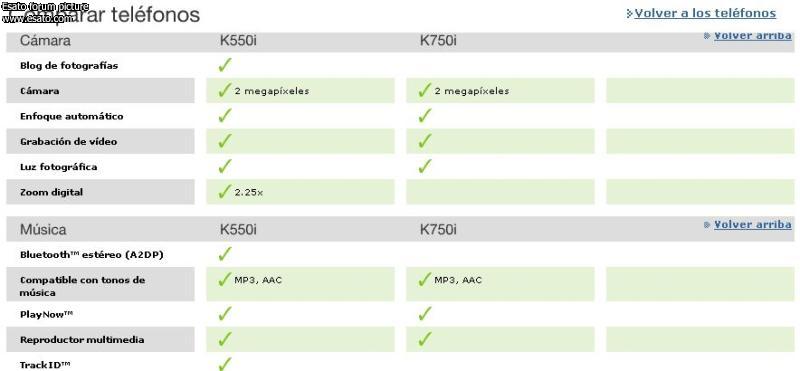The image size is (800, 371).
Task: Click the K550i Grabación de vídeo checkmark
Action: (224, 141)
